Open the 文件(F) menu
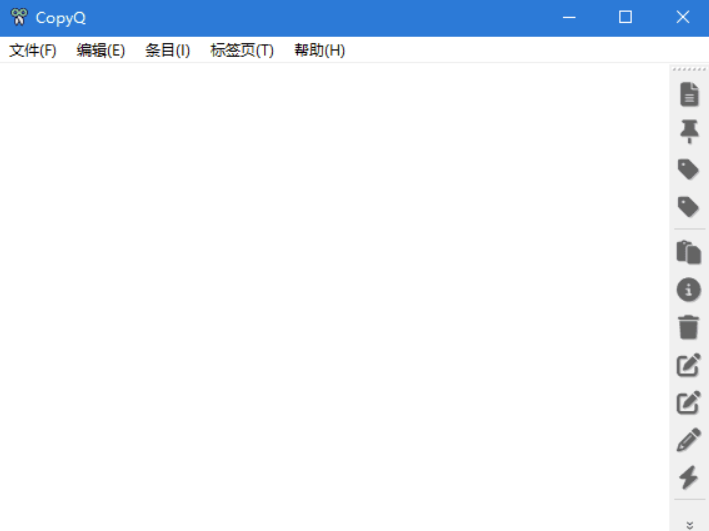The image size is (709, 531). [x=33, y=50]
